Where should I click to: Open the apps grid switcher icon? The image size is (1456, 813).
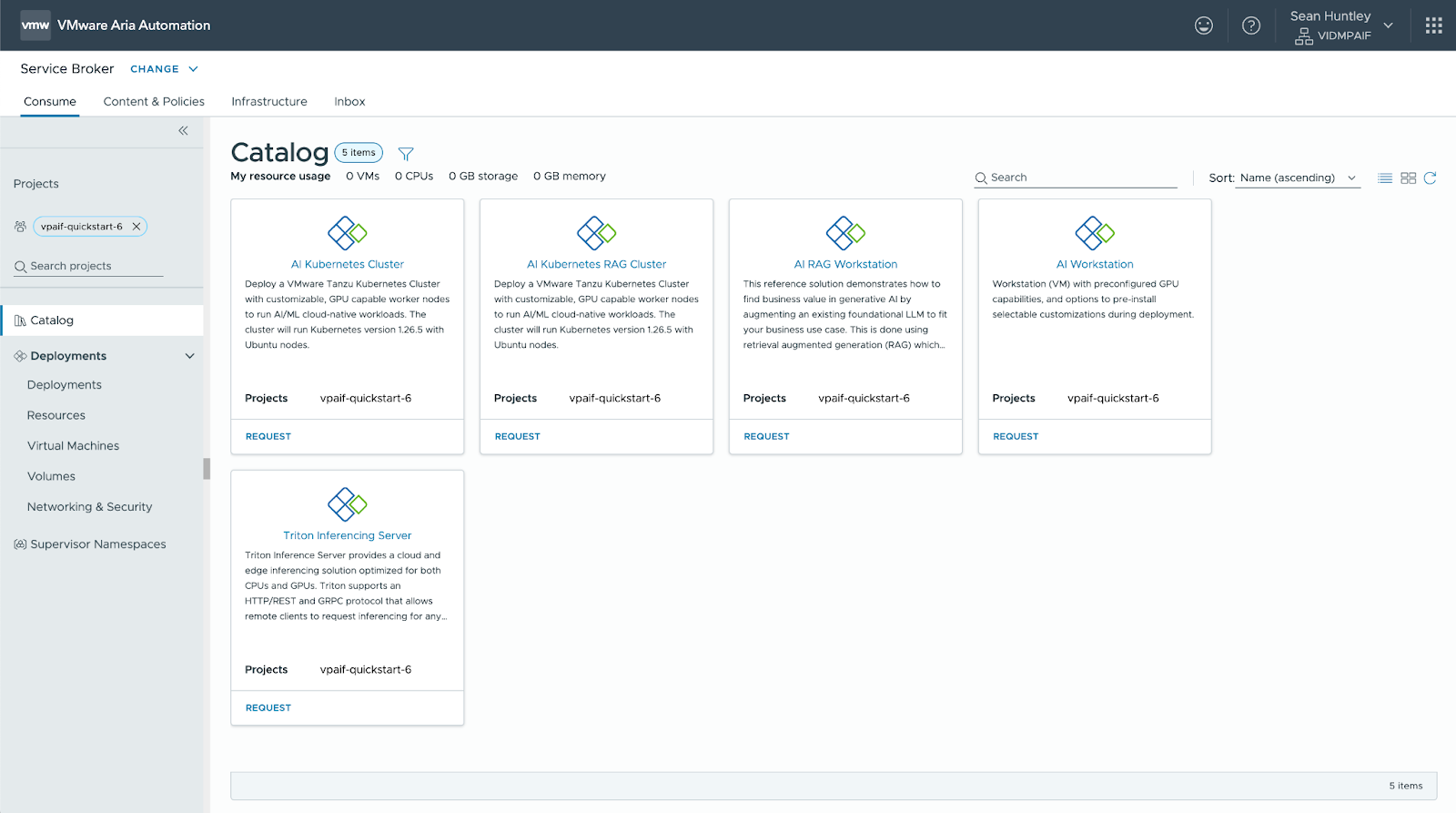click(x=1433, y=25)
